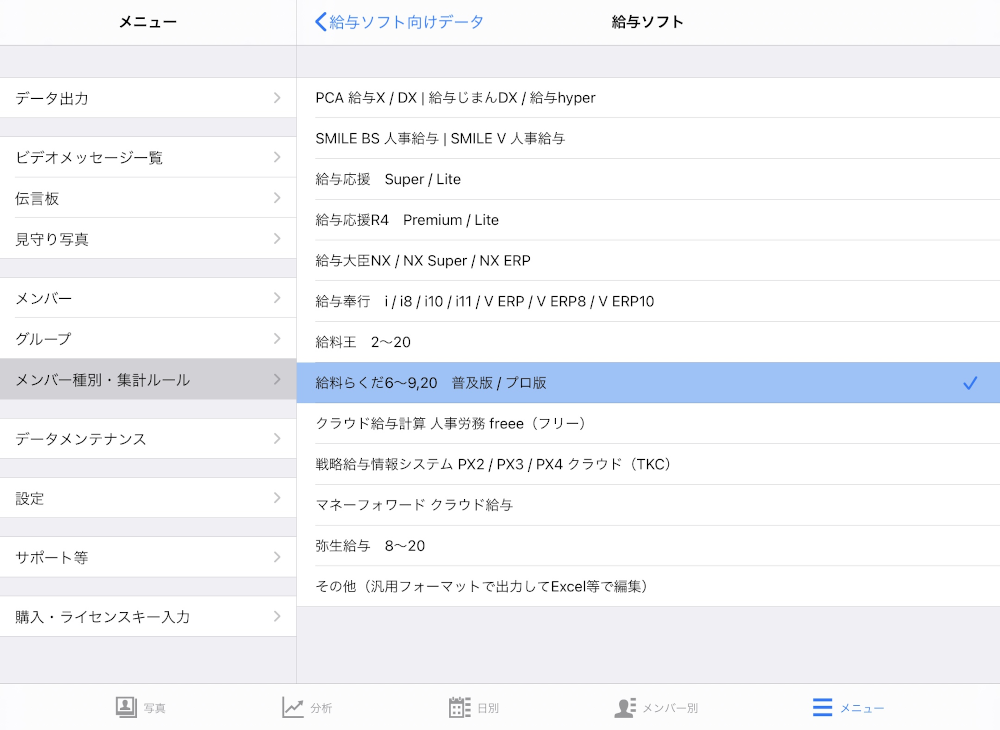Open the 日別 calendar icon
The width and height of the screenshot is (1000, 730).
tap(460, 707)
